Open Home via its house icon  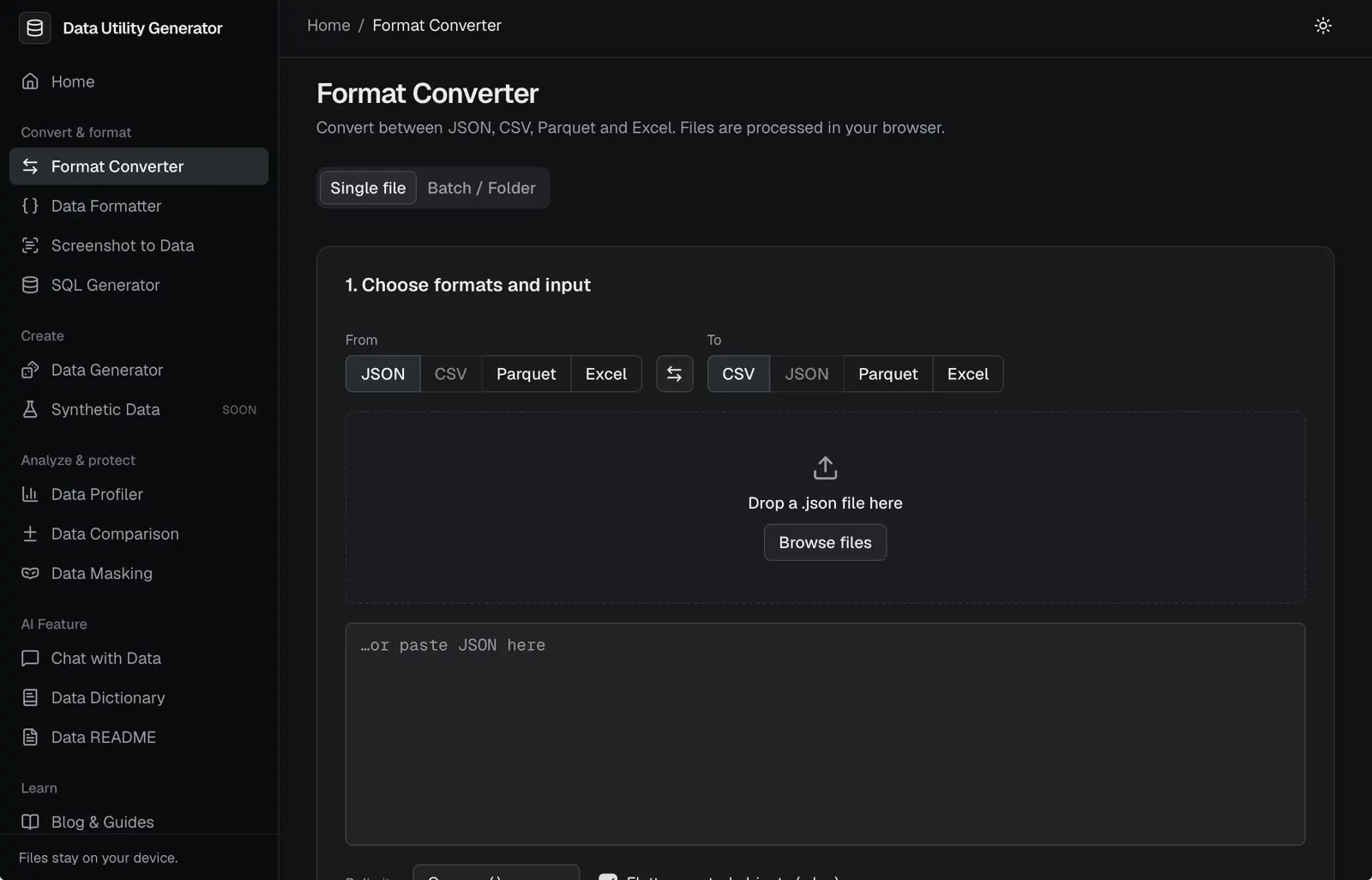[30, 81]
